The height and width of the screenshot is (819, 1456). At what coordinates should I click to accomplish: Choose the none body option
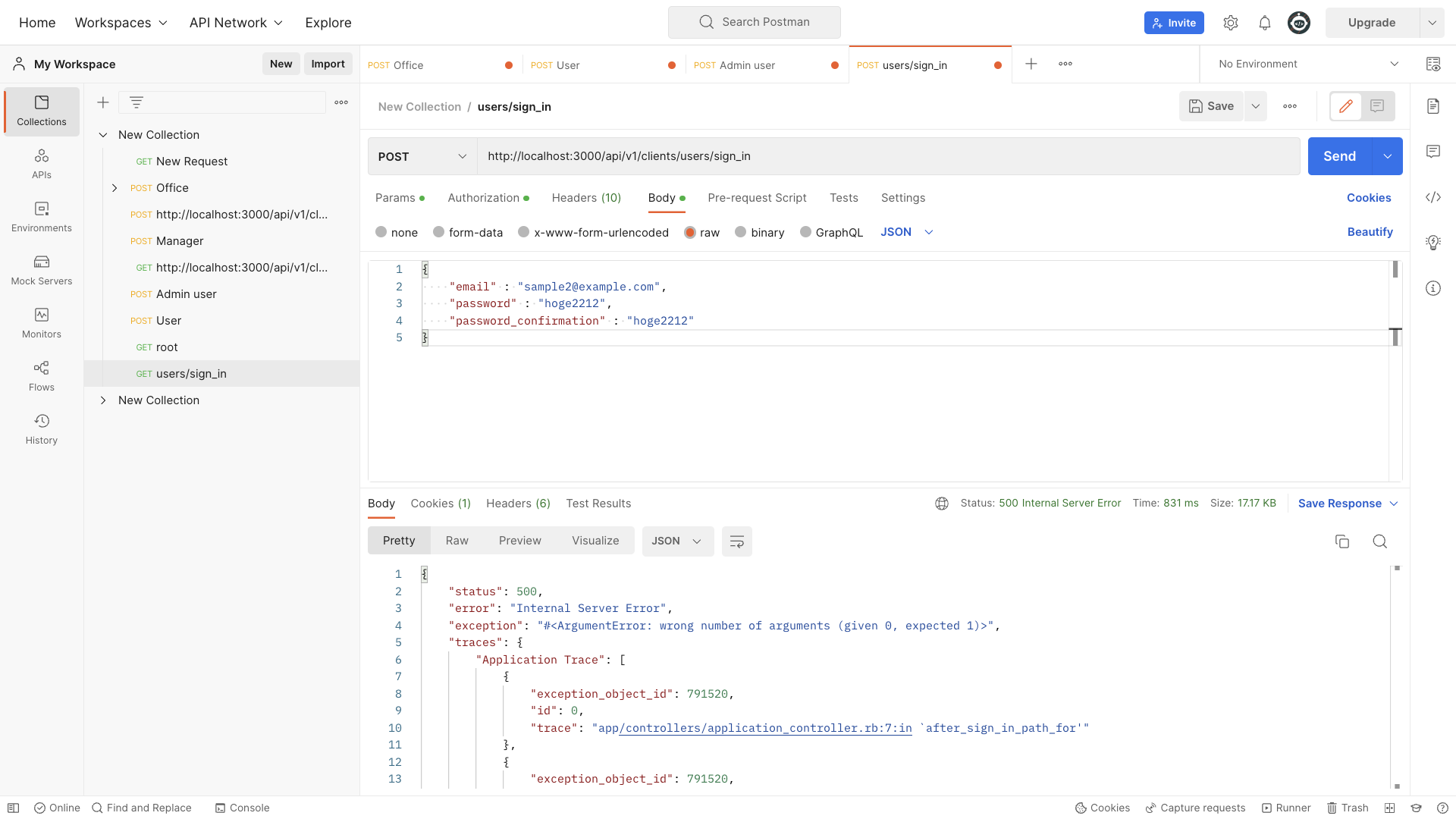pos(381,232)
